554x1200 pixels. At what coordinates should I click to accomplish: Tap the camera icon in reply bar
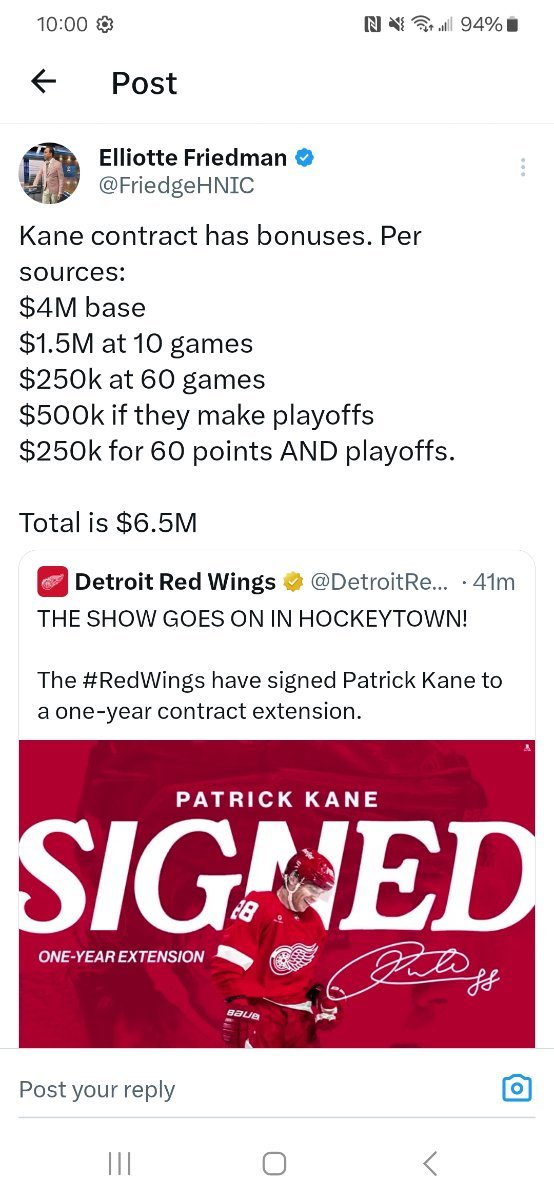pyautogui.click(x=516, y=1088)
